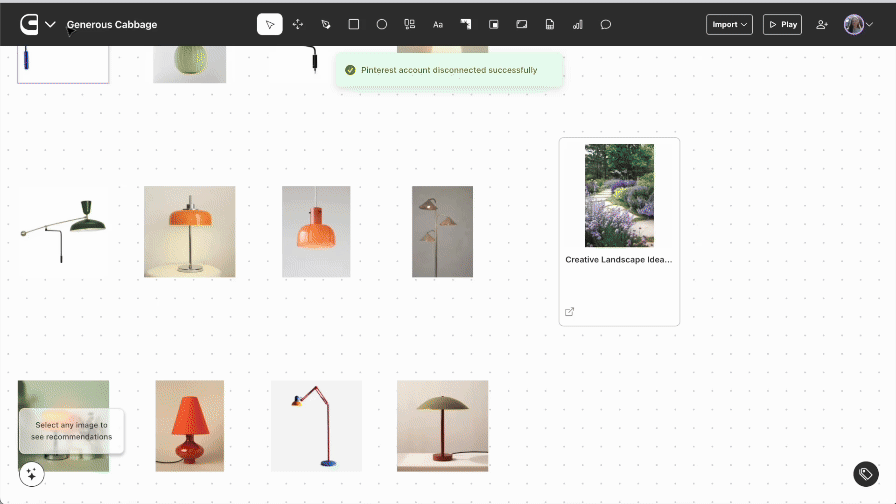The width and height of the screenshot is (896, 504).
Task: Select the move/pan tool
Action: (298, 24)
